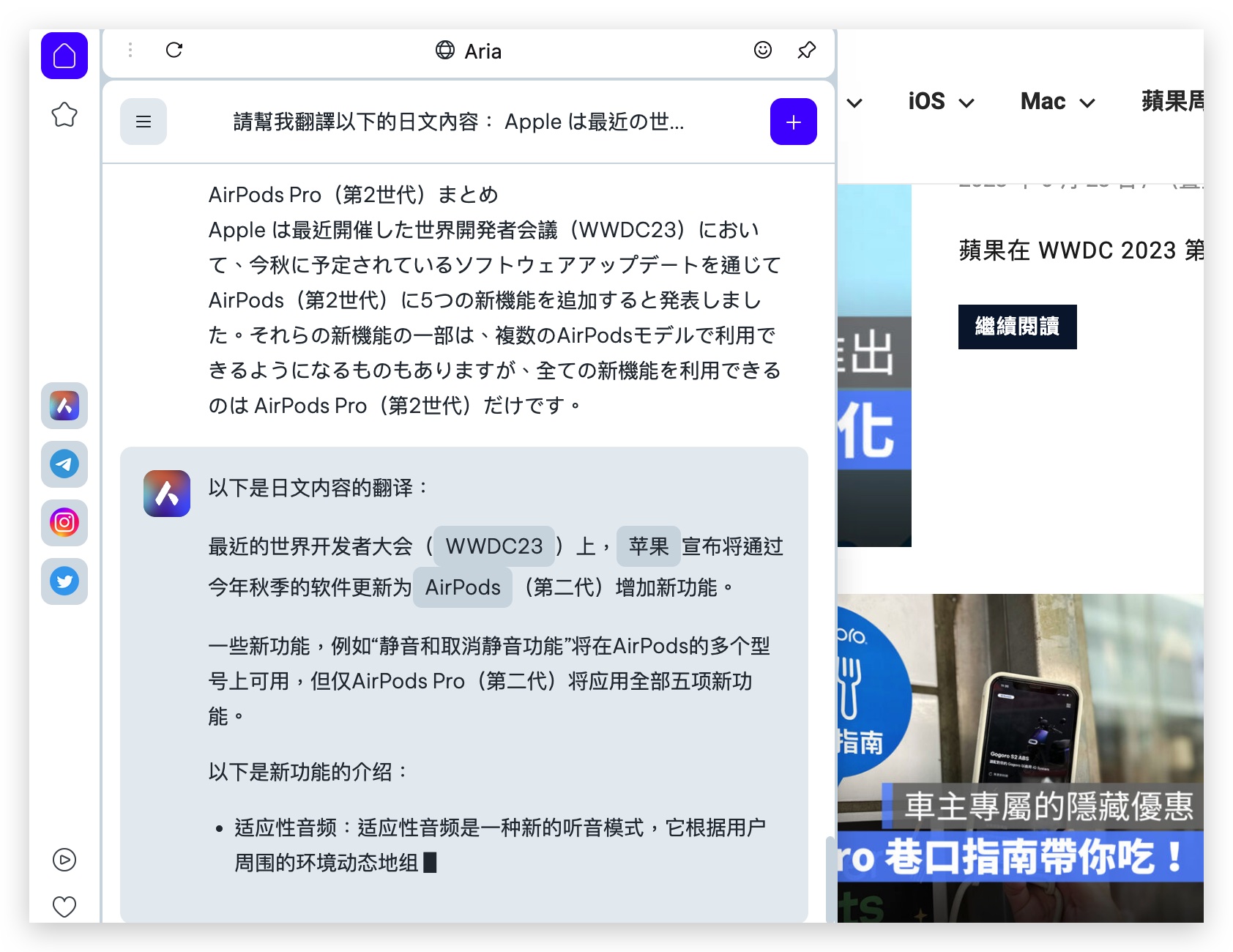Click the heart icon in sidebar
Screen dimensions: 1233x952
click(64, 907)
